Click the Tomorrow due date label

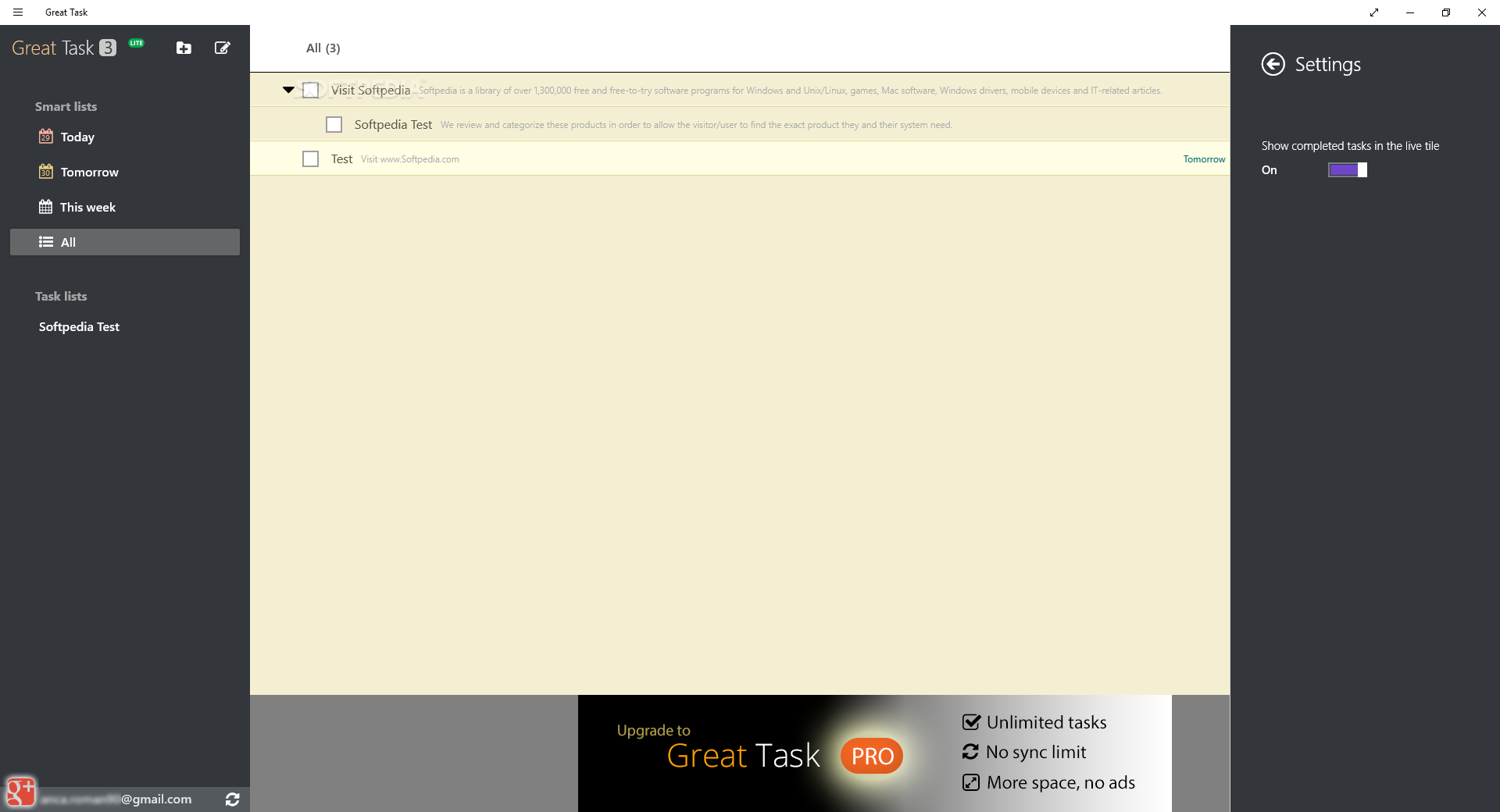point(1204,159)
